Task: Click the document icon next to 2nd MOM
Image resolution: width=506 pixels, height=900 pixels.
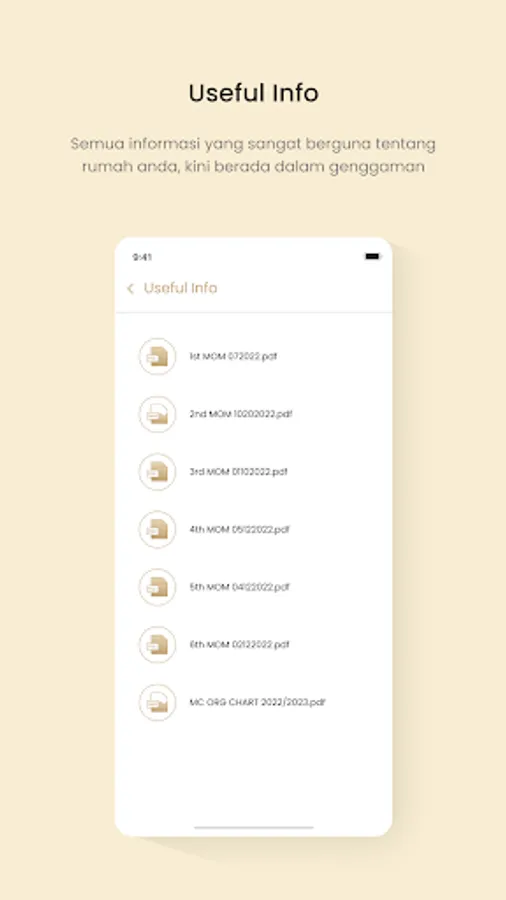Action: (x=157, y=414)
